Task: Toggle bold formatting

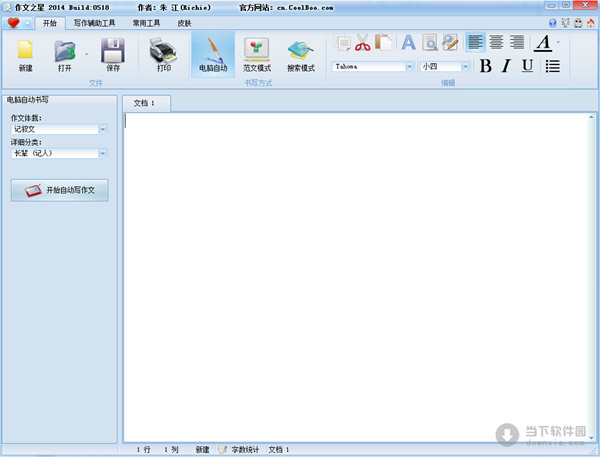Action: 486,66
